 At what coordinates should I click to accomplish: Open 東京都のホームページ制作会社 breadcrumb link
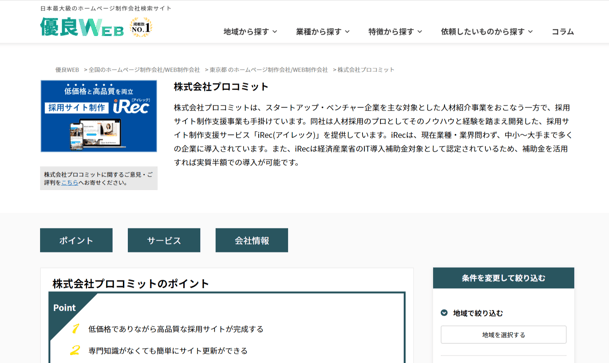[x=269, y=70]
